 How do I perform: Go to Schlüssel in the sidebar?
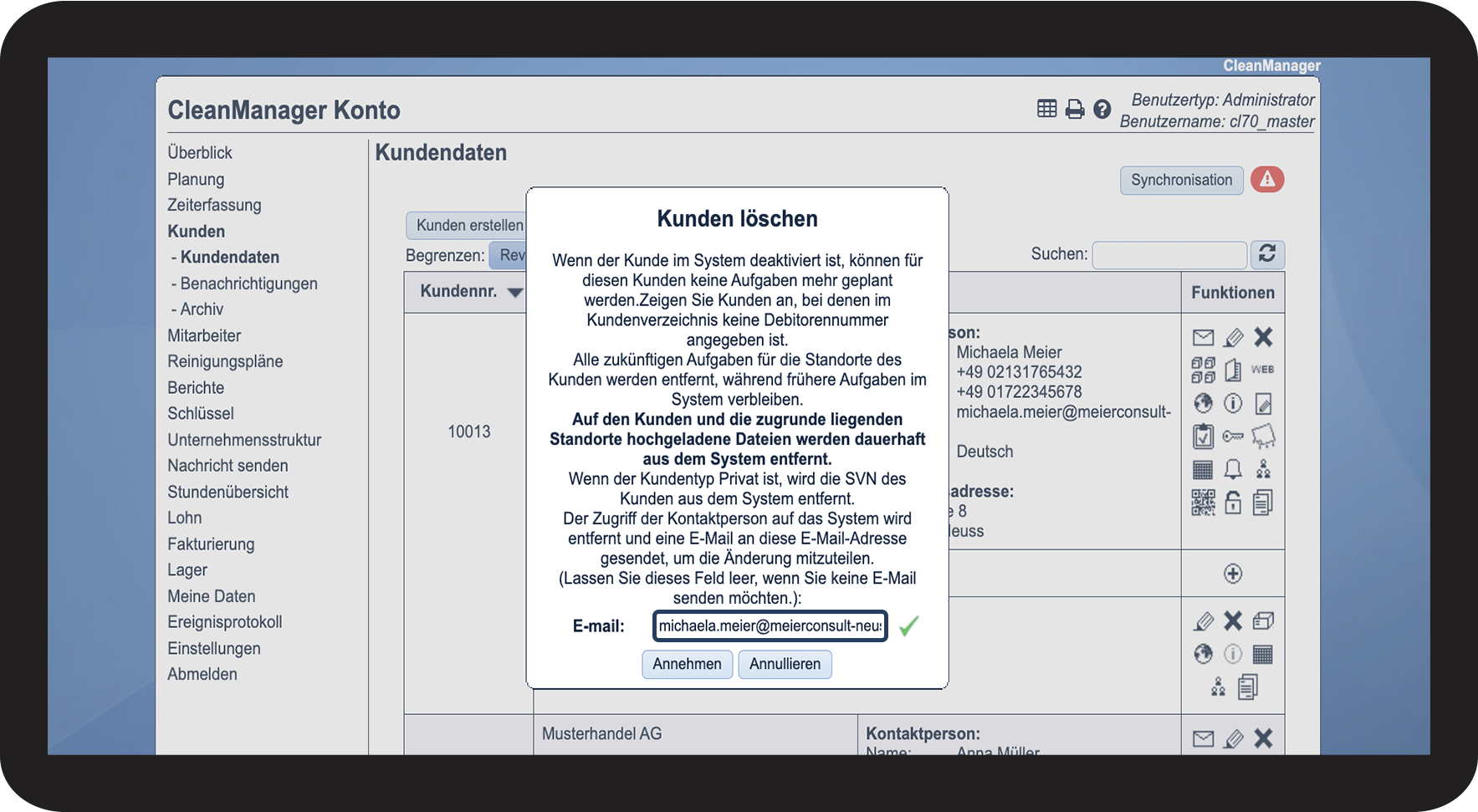click(x=201, y=414)
